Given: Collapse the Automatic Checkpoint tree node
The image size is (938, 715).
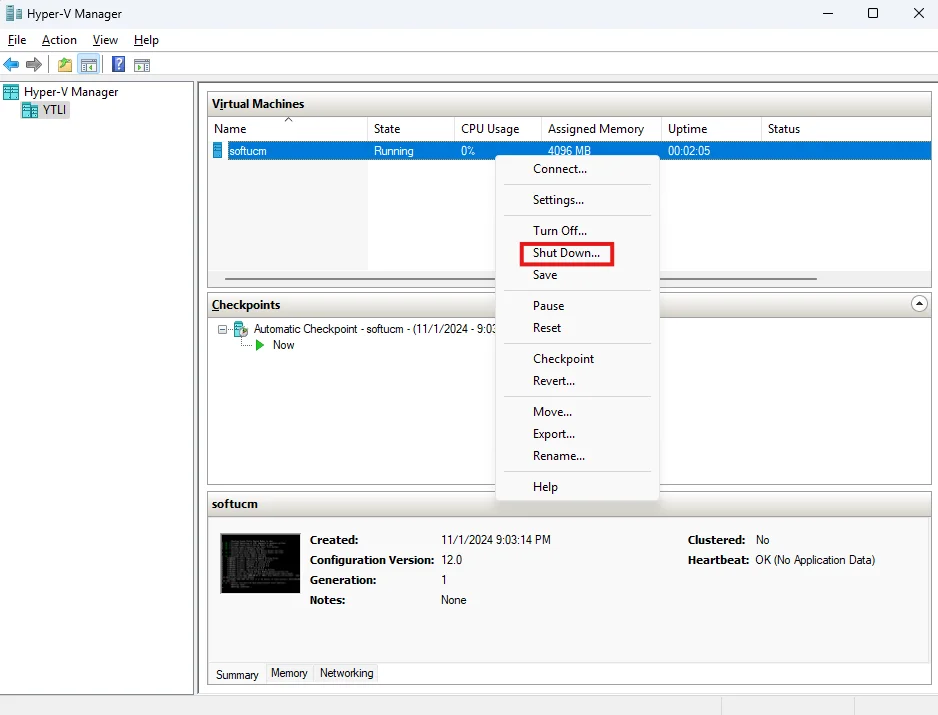Looking at the screenshot, I should point(223,330).
